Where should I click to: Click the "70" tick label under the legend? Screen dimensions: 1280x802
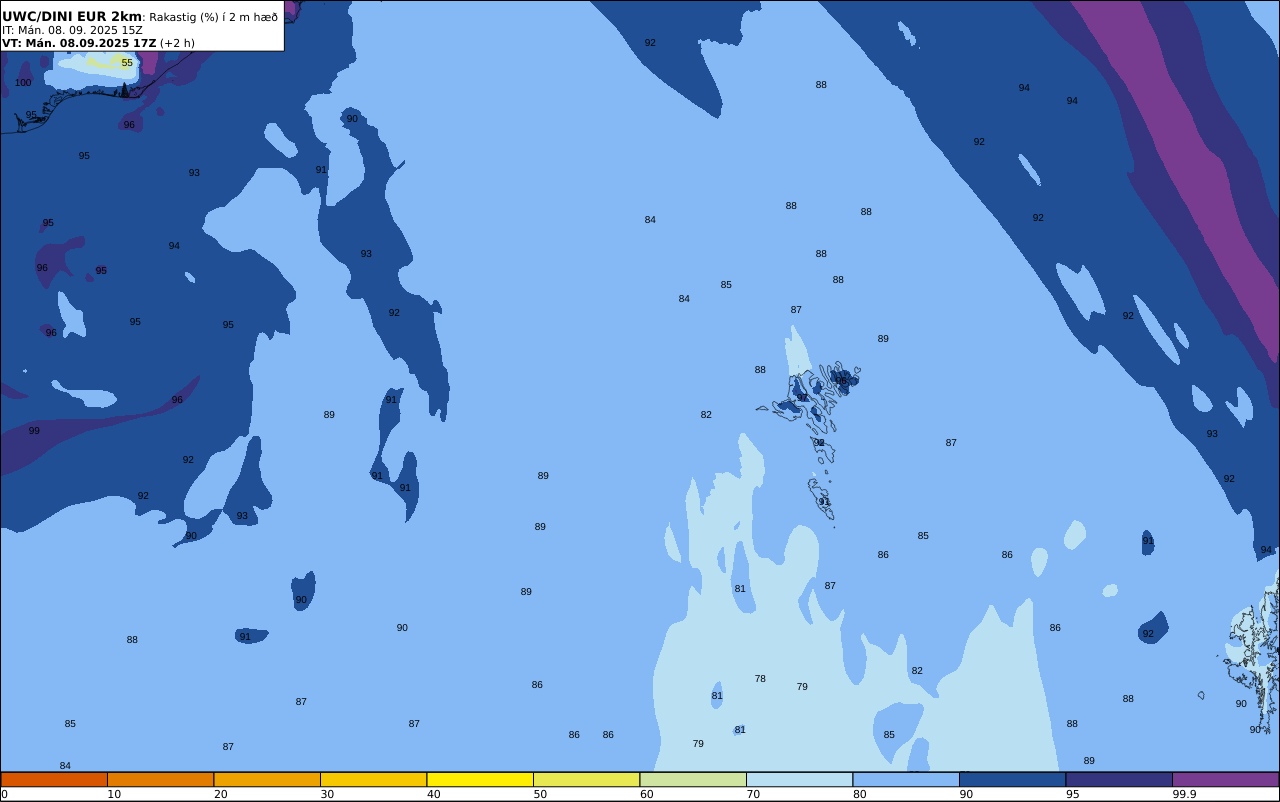(x=753, y=794)
